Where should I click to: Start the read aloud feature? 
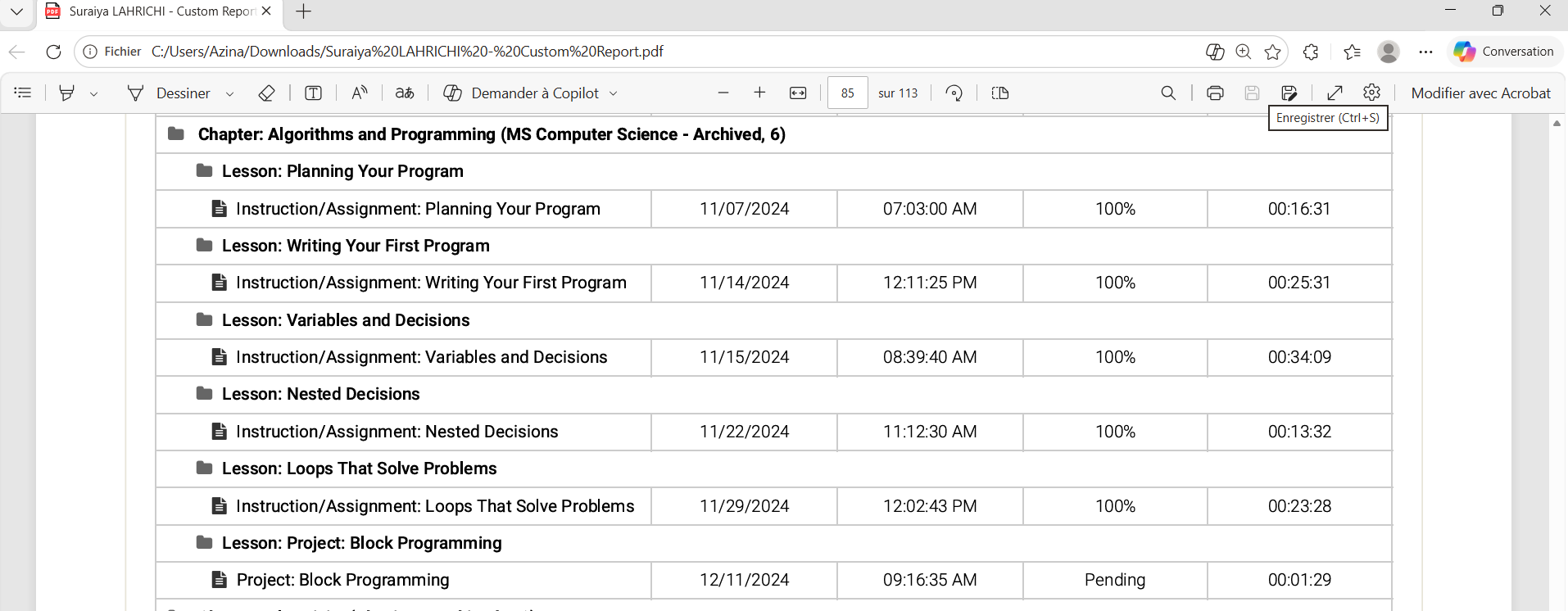click(360, 93)
